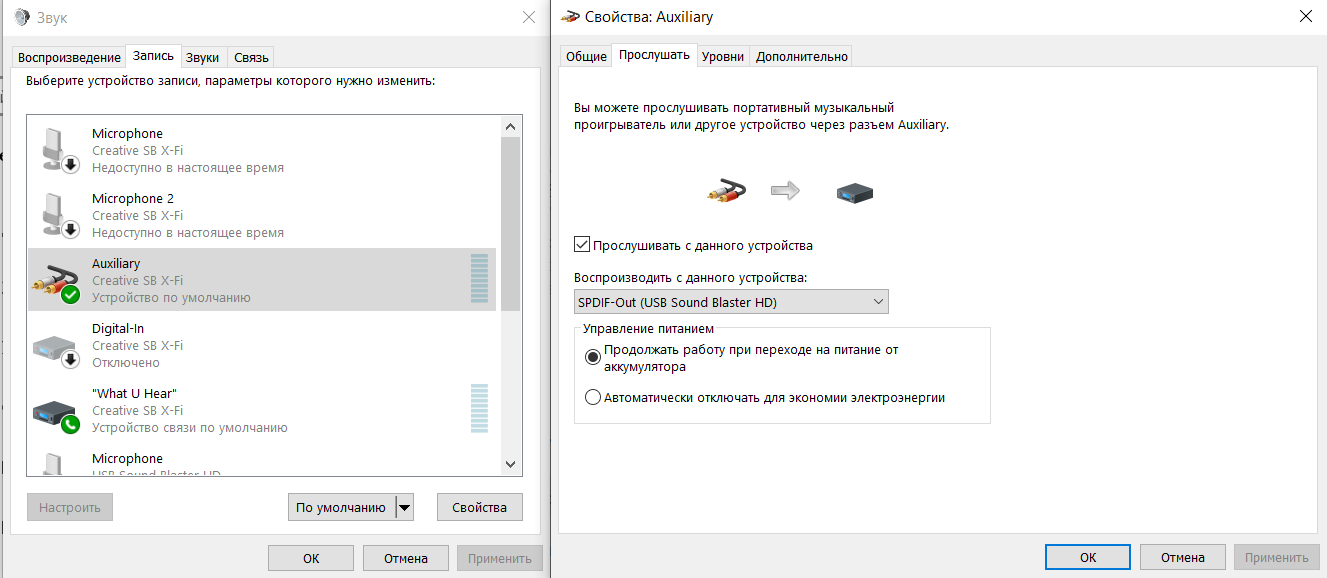
Task: Click "Недоступно в настоящее время" under Microphone 2
Action: 188,233
